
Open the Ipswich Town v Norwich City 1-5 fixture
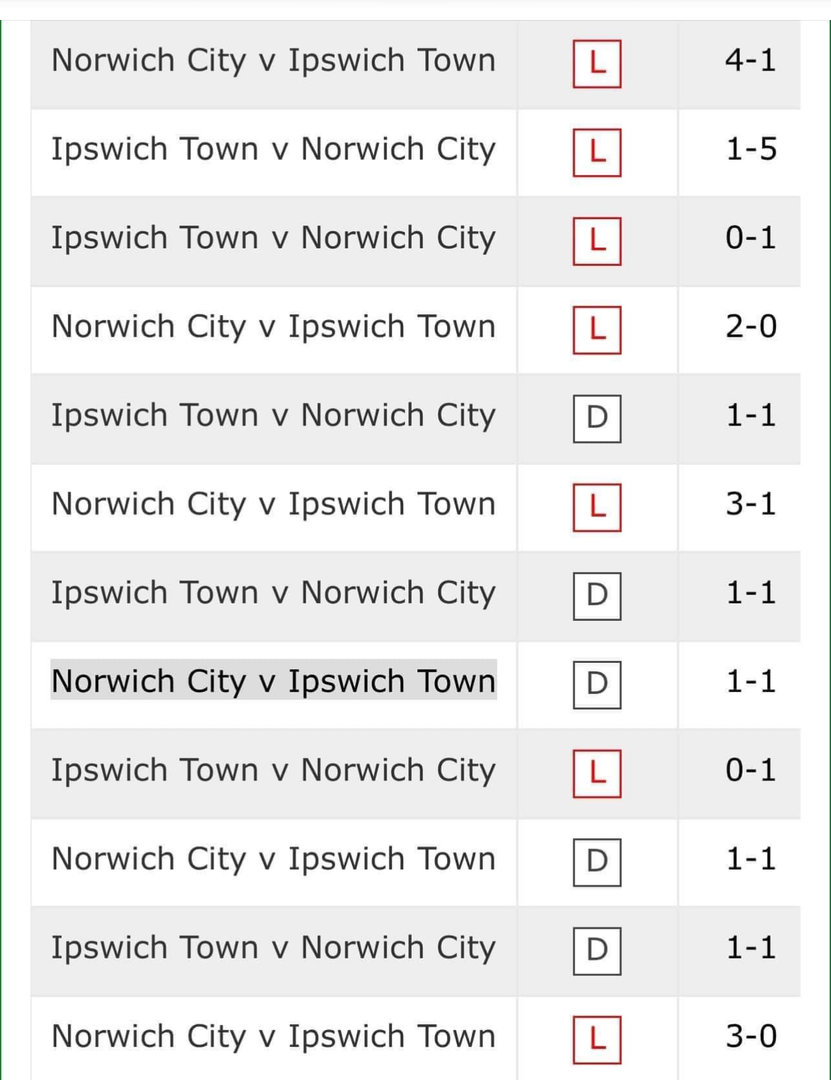[x=273, y=149]
